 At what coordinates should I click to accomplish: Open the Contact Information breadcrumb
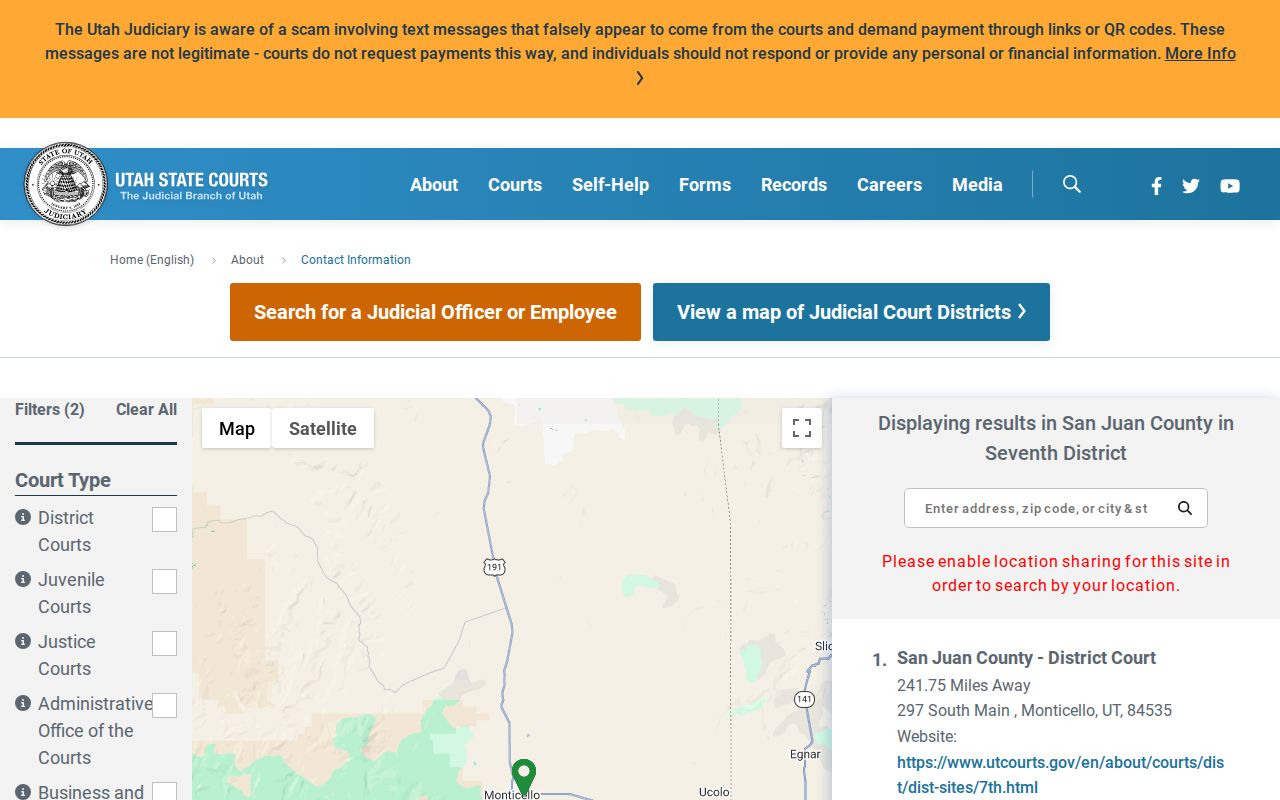356,259
